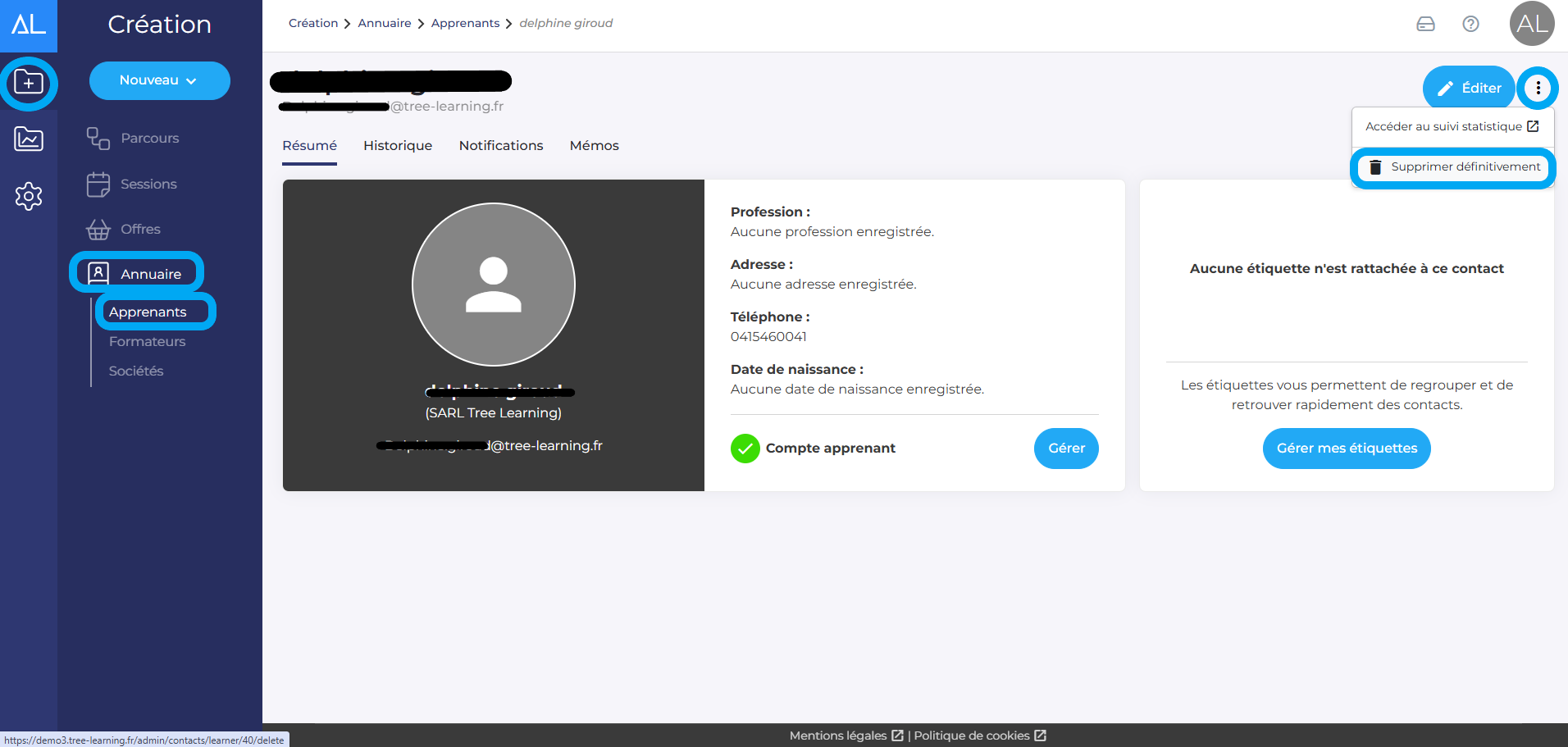Go to Sessions in the sidebar

tap(148, 184)
